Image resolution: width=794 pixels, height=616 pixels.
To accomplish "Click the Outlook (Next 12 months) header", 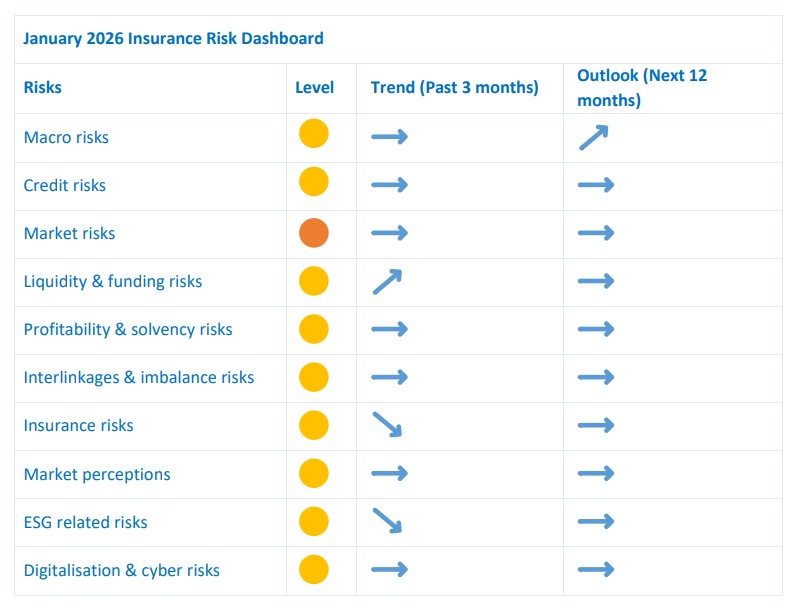I will coord(641,88).
